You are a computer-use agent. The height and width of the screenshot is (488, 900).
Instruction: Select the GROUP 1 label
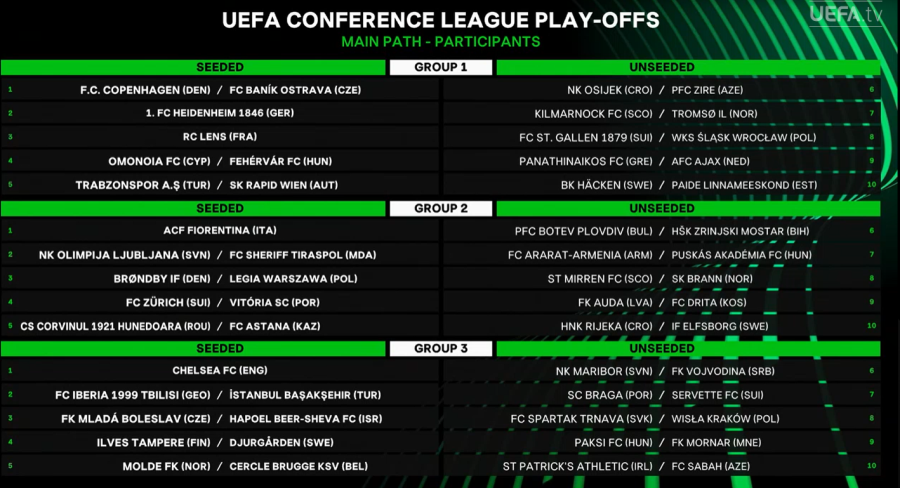point(441,67)
